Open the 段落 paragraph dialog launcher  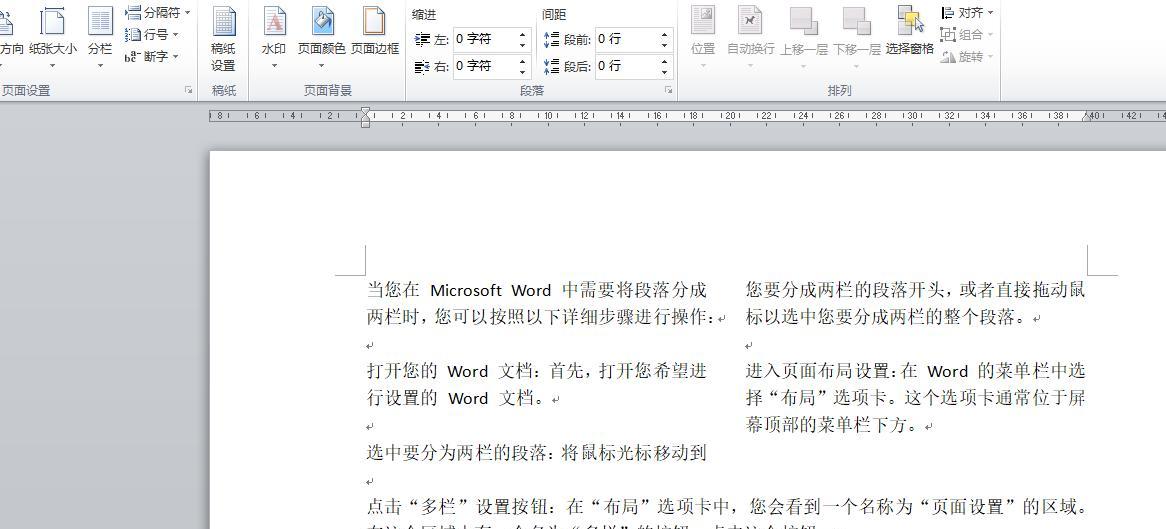click(668, 91)
